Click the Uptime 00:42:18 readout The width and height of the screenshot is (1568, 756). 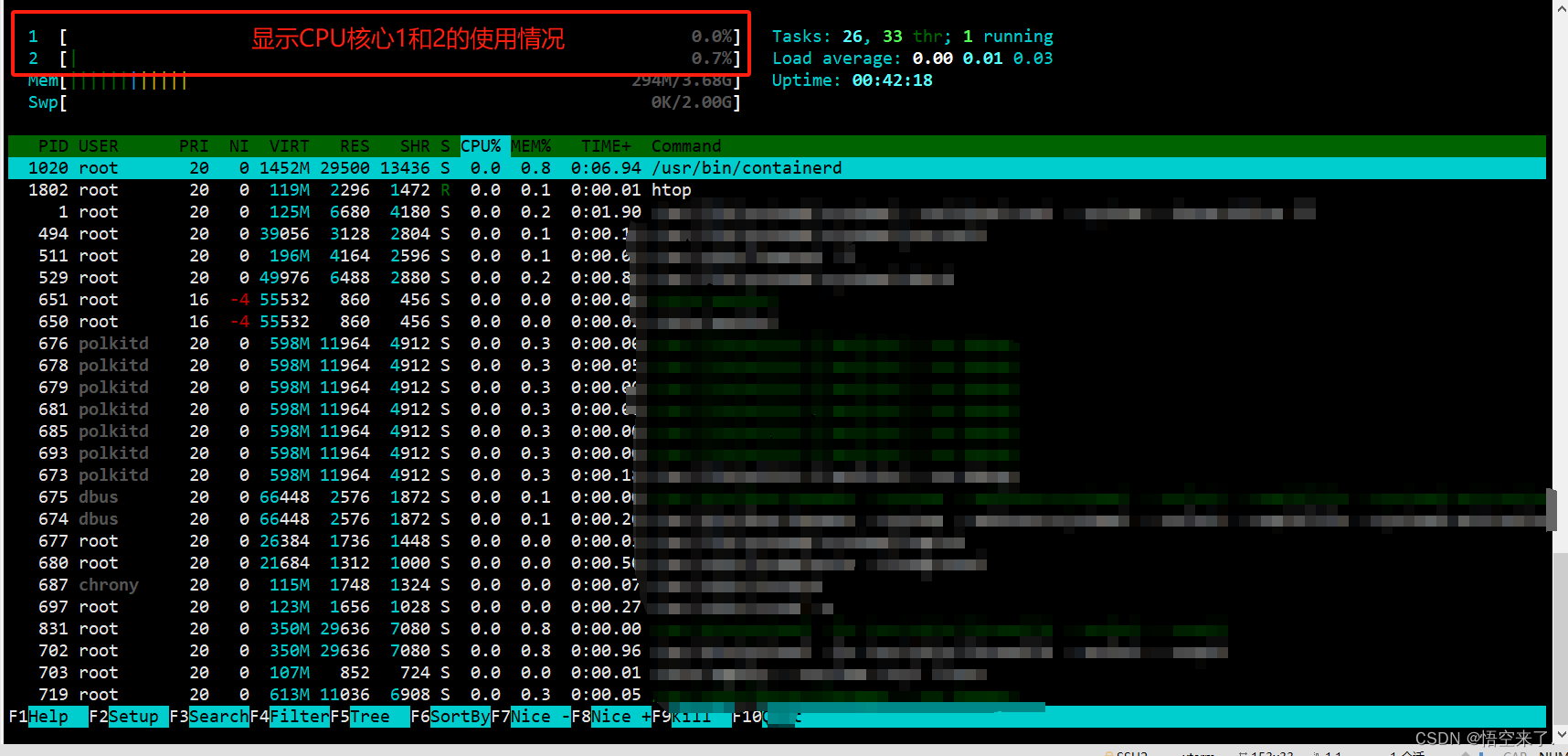[852, 80]
